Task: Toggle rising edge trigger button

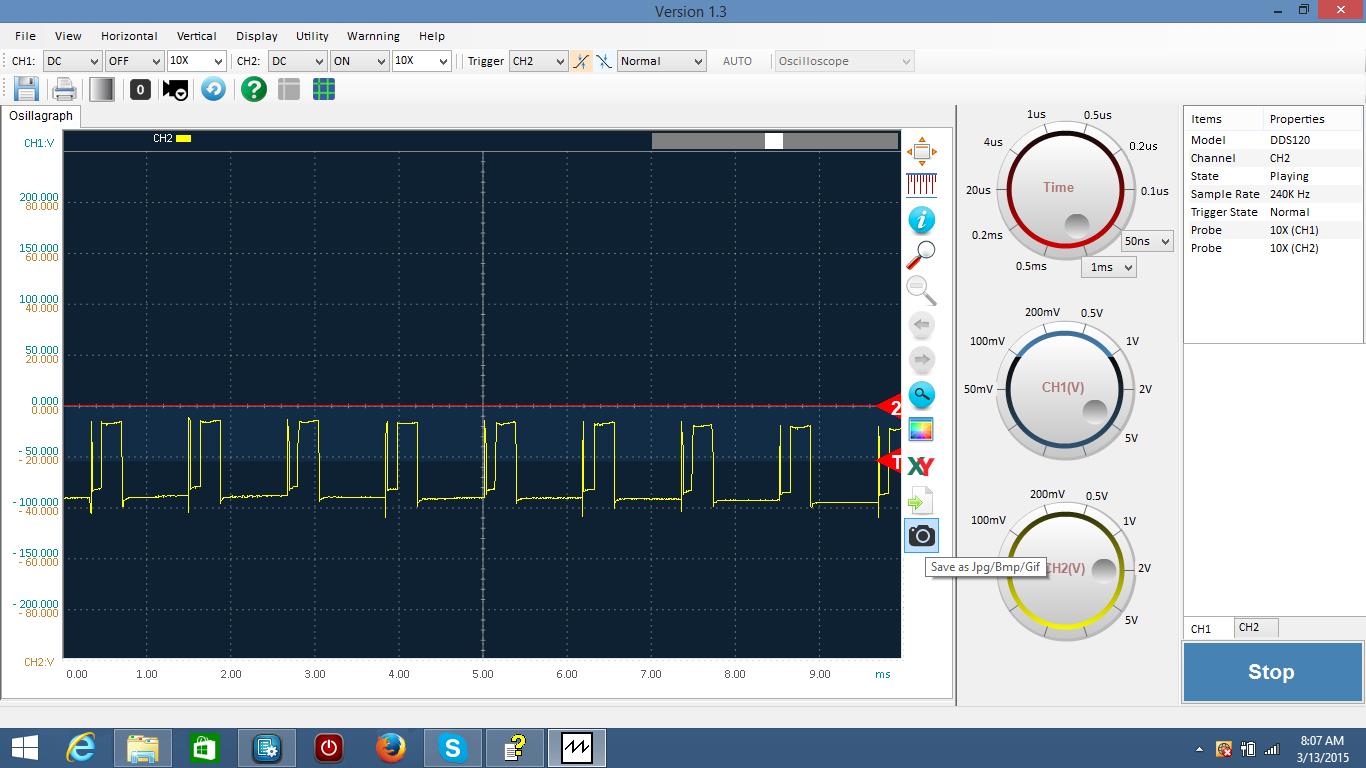Action: [x=582, y=61]
